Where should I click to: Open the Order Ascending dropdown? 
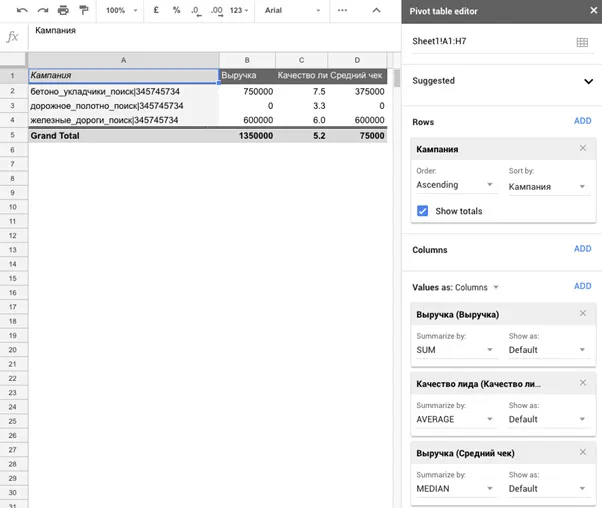pyautogui.click(x=455, y=185)
